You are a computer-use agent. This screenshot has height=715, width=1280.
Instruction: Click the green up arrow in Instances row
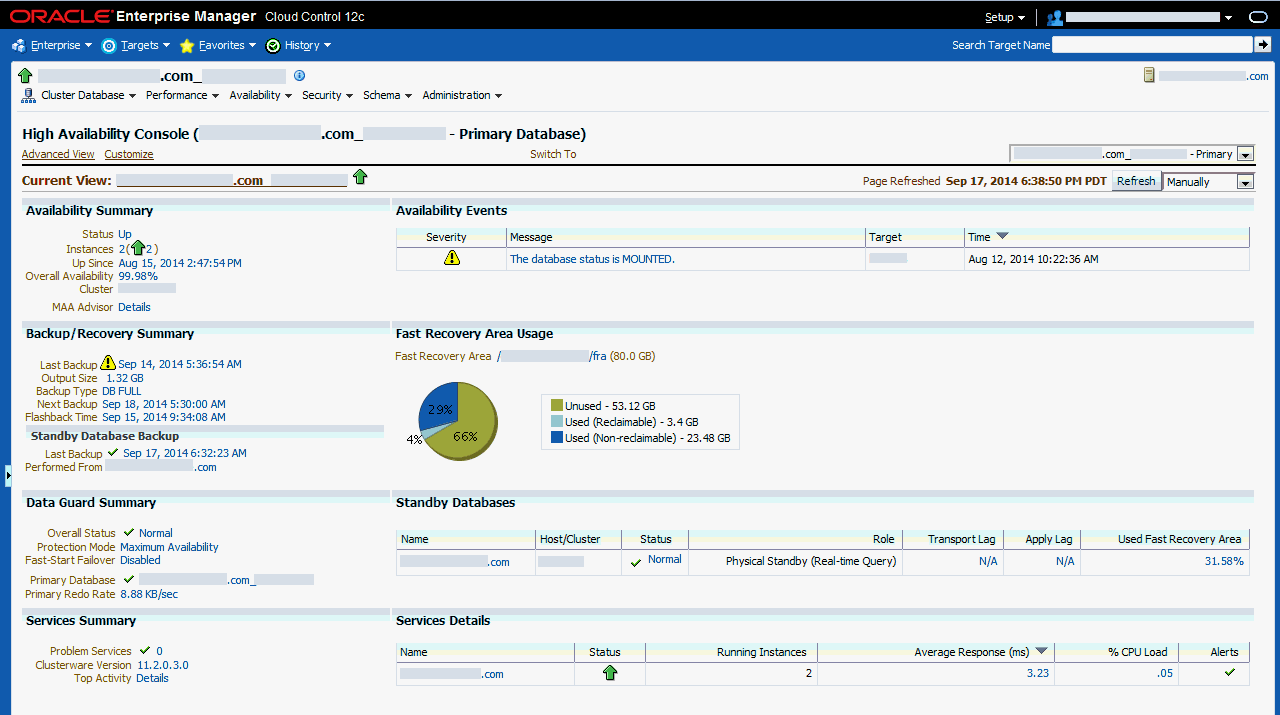pyautogui.click(x=138, y=248)
